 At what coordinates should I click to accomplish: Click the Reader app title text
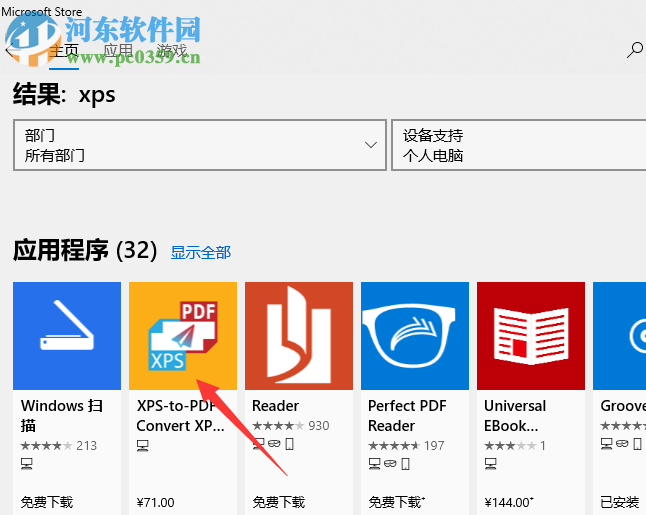click(x=275, y=406)
